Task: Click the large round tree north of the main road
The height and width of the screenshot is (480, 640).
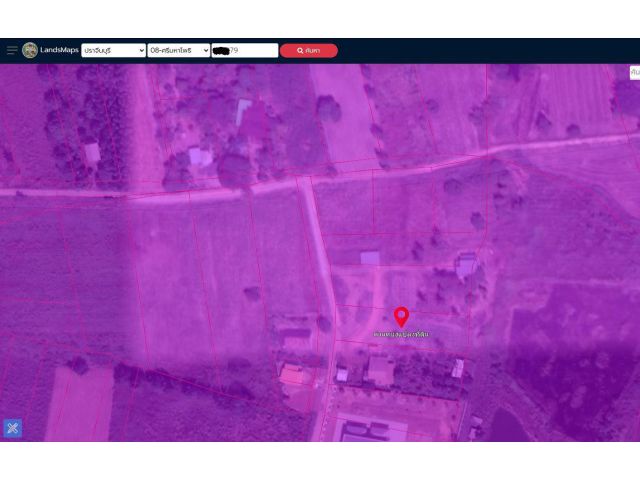Action: (x=329, y=109)
